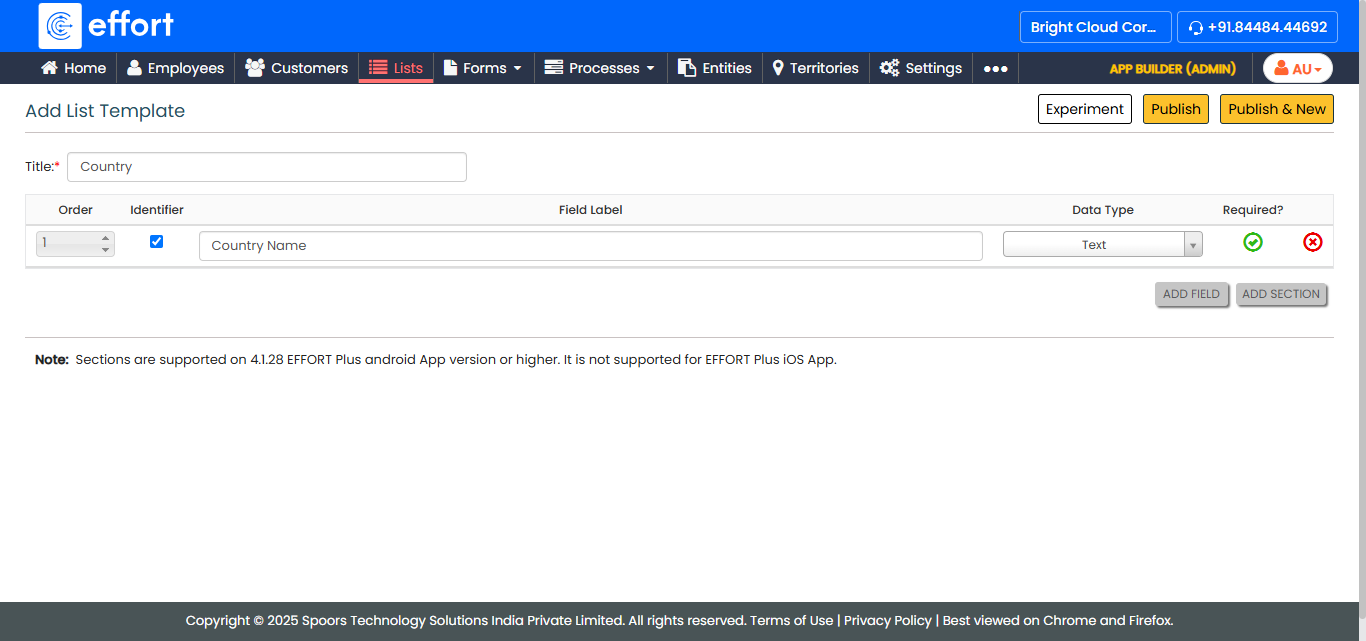Open Territories via map pin icon

coord(778,68)
